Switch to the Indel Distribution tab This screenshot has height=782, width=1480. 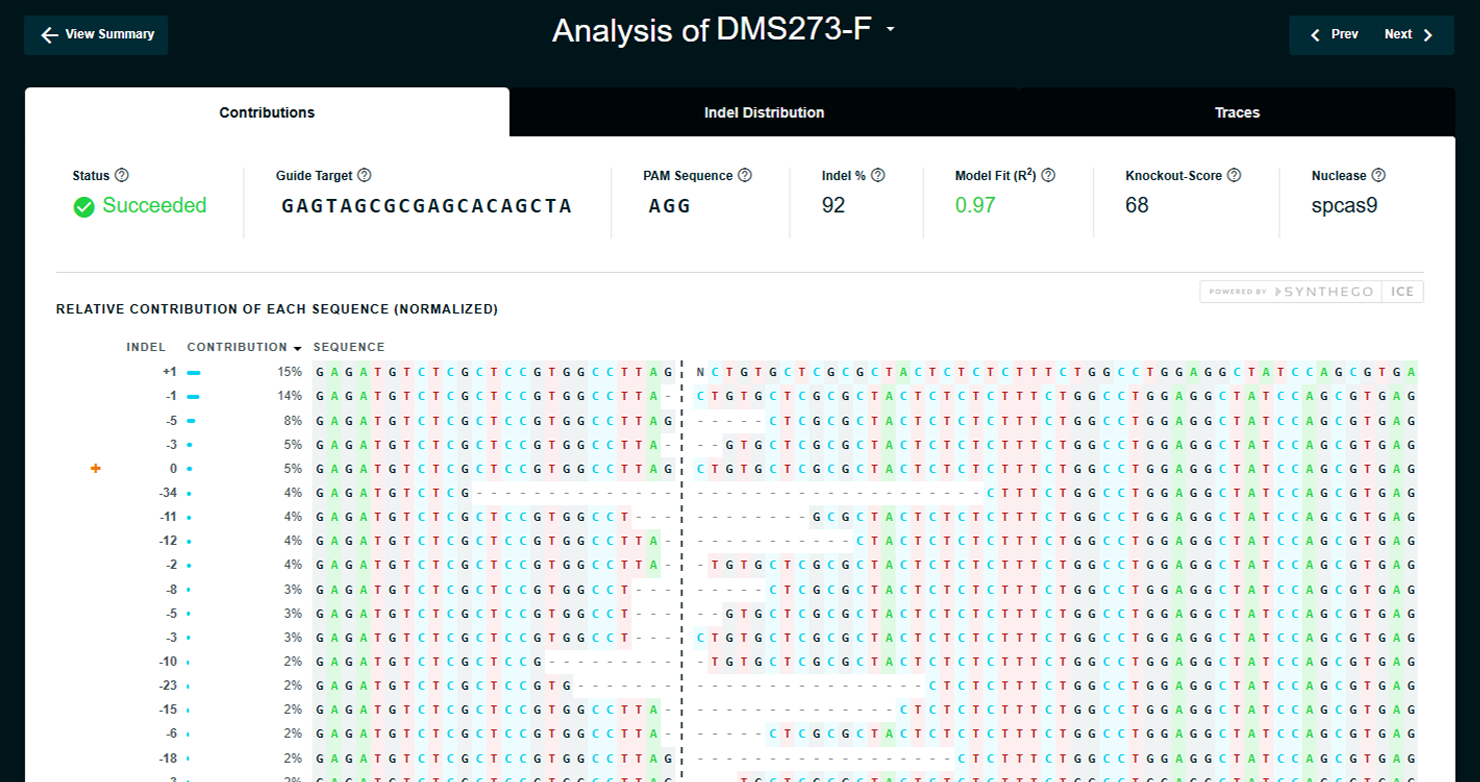coord(764,113)
